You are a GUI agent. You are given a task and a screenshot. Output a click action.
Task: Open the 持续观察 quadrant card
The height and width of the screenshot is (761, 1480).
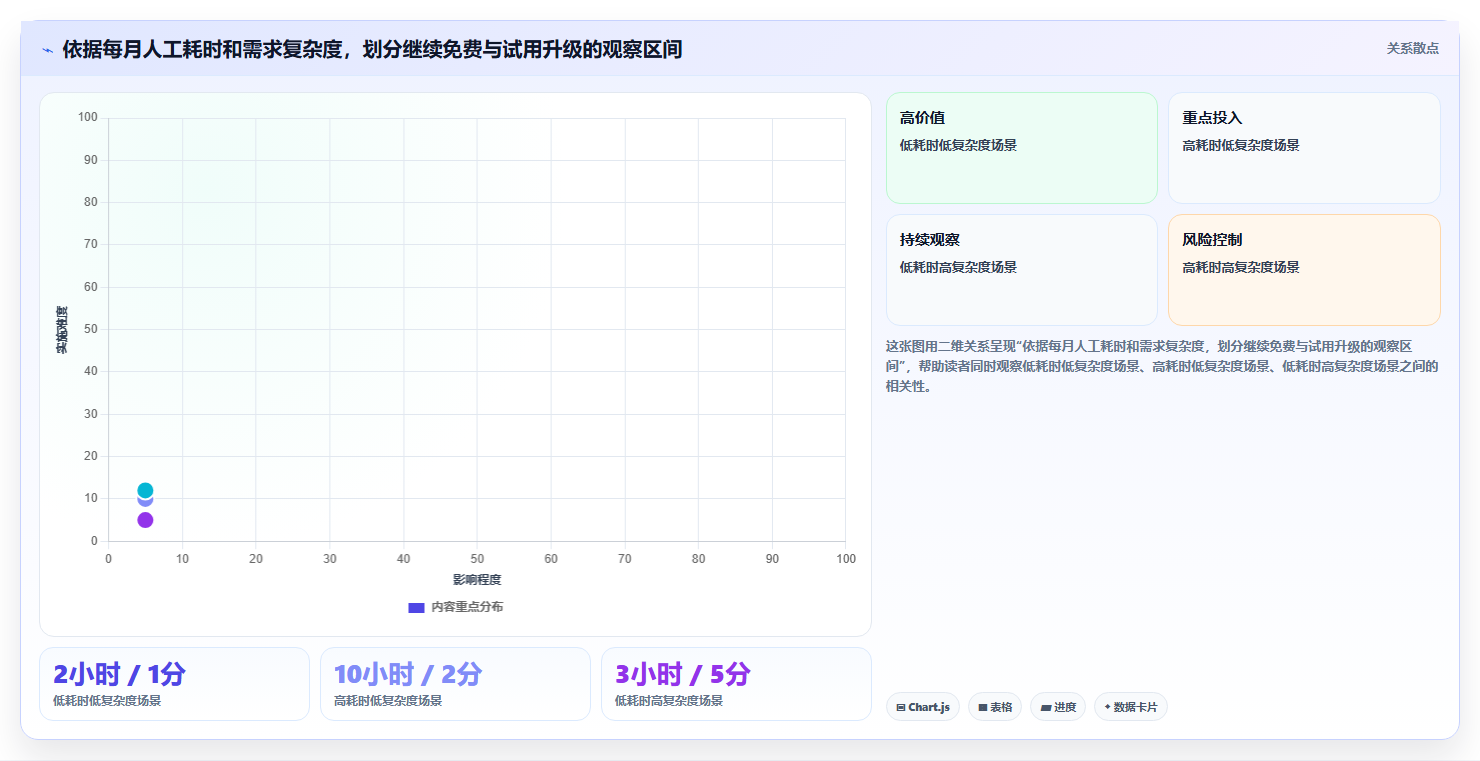point(1021,270)
